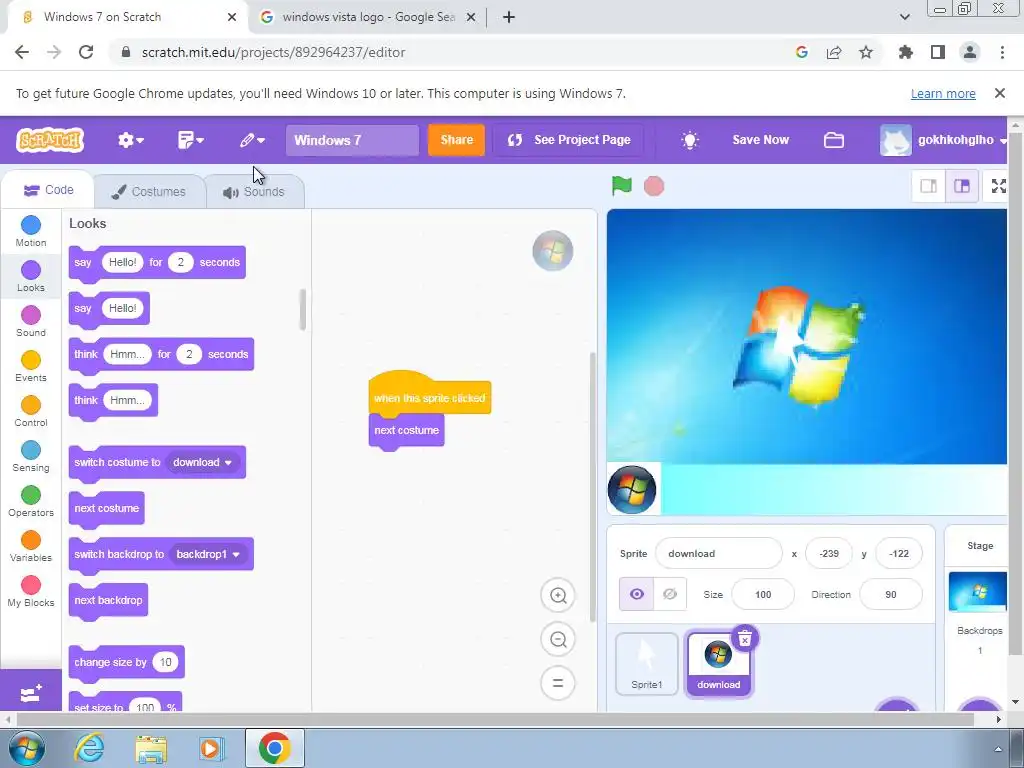Stop the project with the red stop icon
1024x768 pixels.
[x=654, y=186]
